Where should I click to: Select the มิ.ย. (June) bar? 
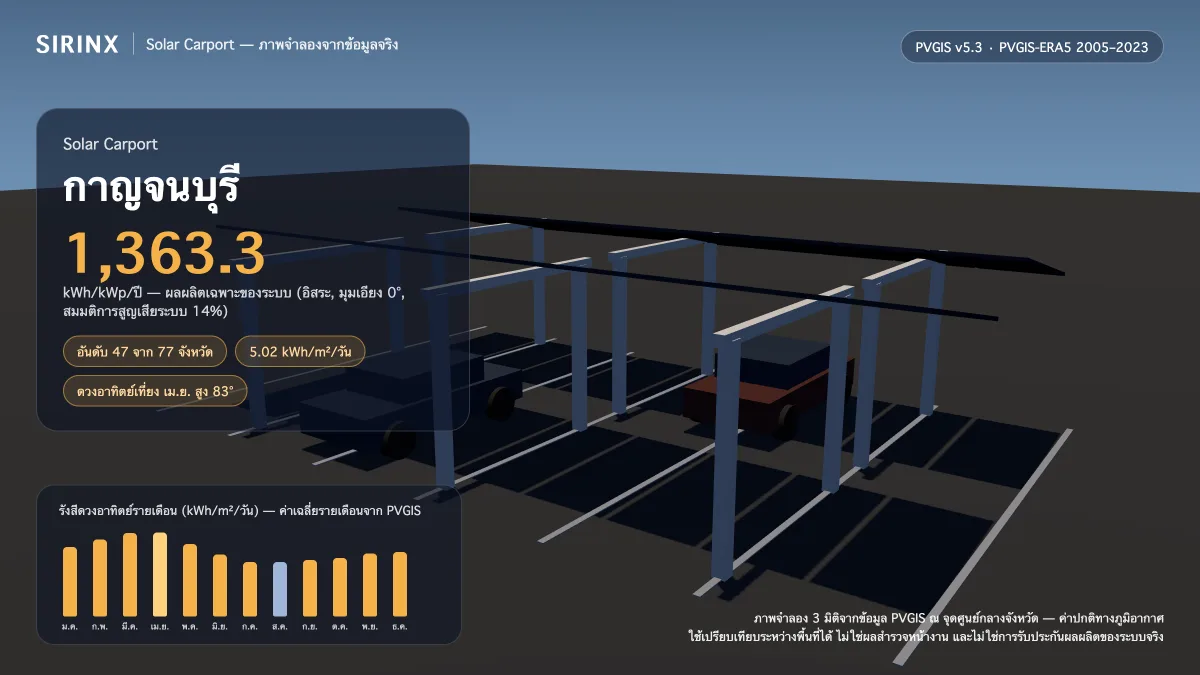tap(220, 585)
